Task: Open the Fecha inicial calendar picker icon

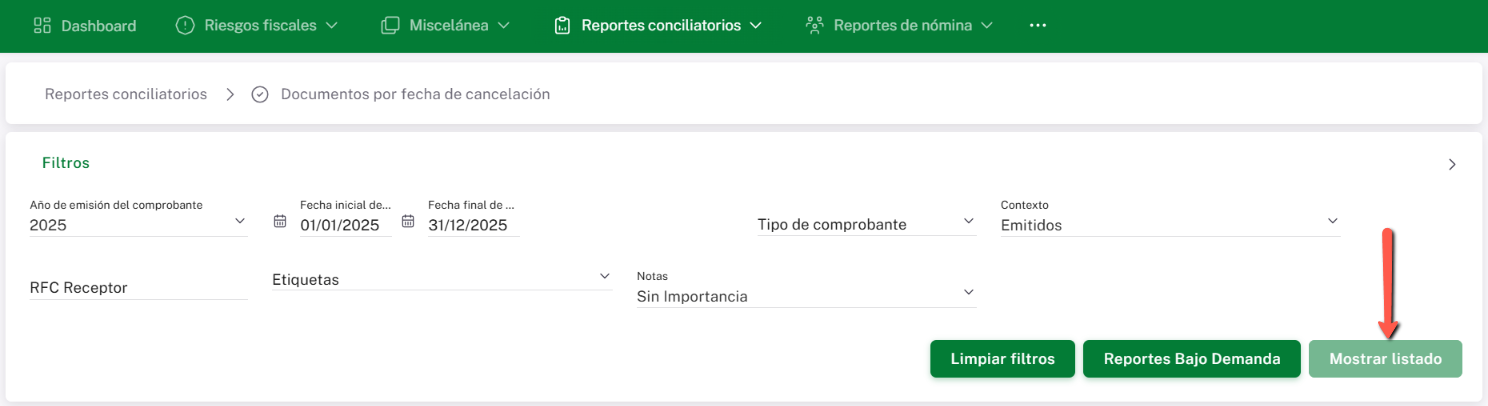Action: point(280,221)
